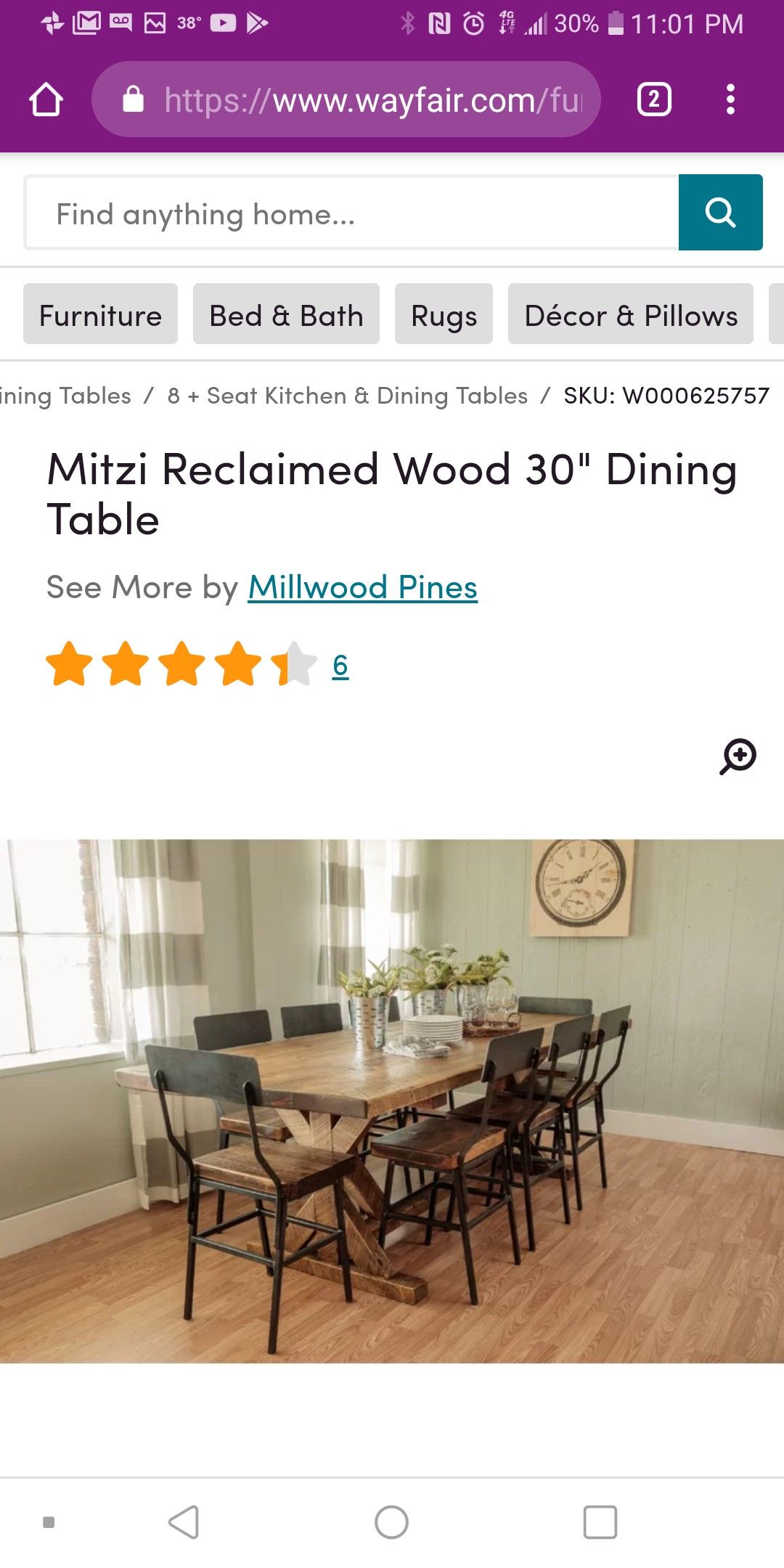Focus the Find anything home search field
The image size is (784, 1568).
[352, 213]
